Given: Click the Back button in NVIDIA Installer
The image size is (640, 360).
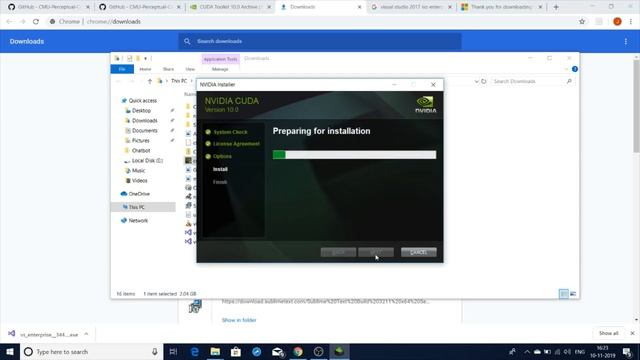Looking at the screenshot, I should [338, 252].
